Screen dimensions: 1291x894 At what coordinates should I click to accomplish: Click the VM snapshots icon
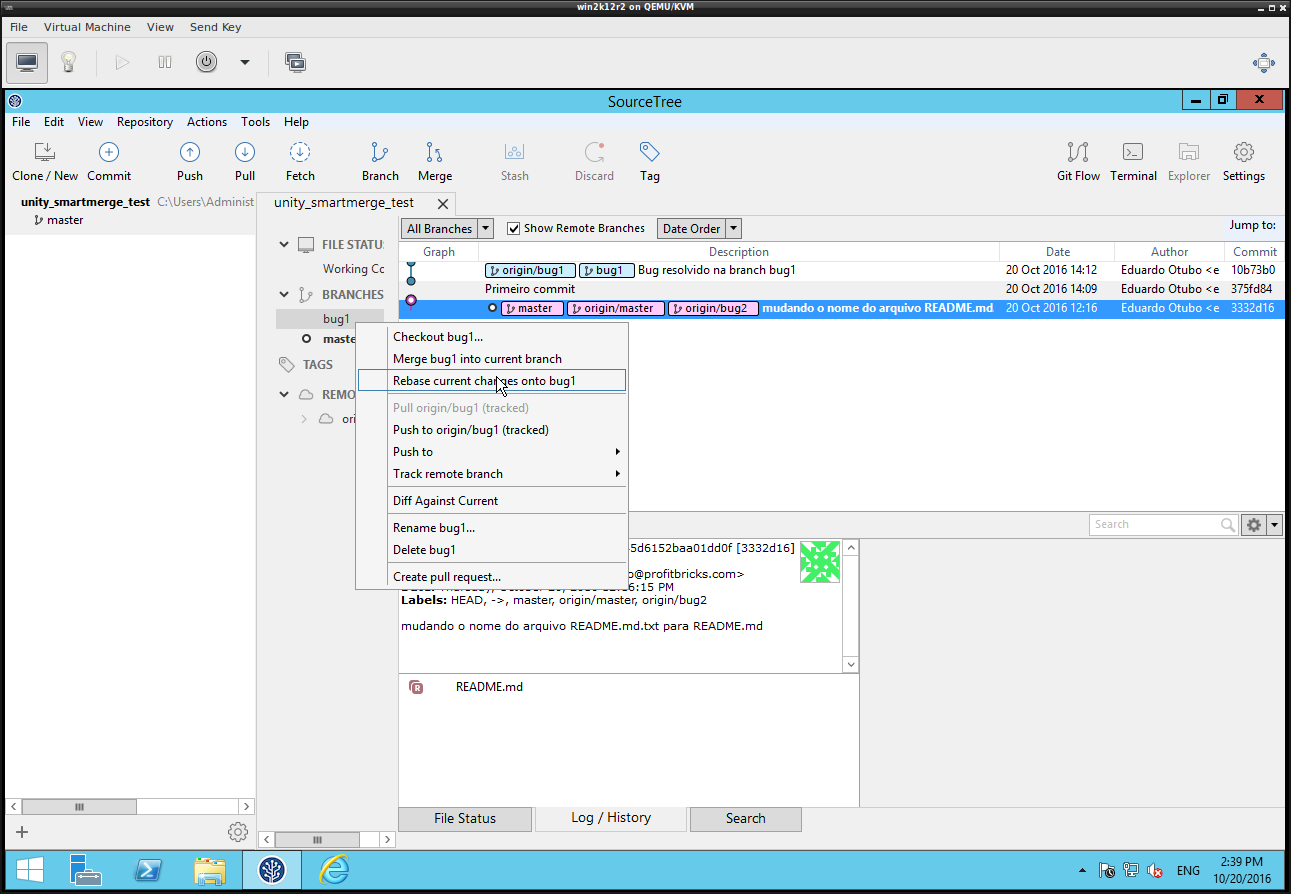click(295, 62)
